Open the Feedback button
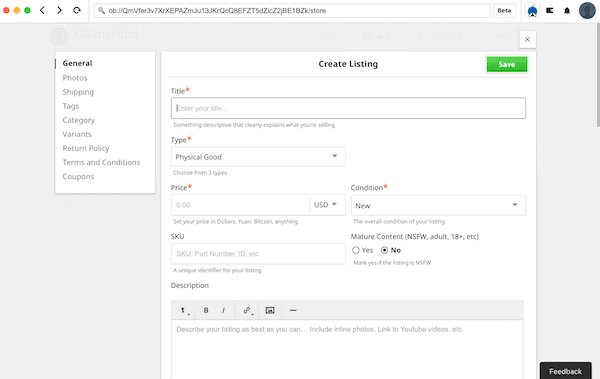Image resolution: width=600 pixels, height=379 pixels. (x=565, y=371)
